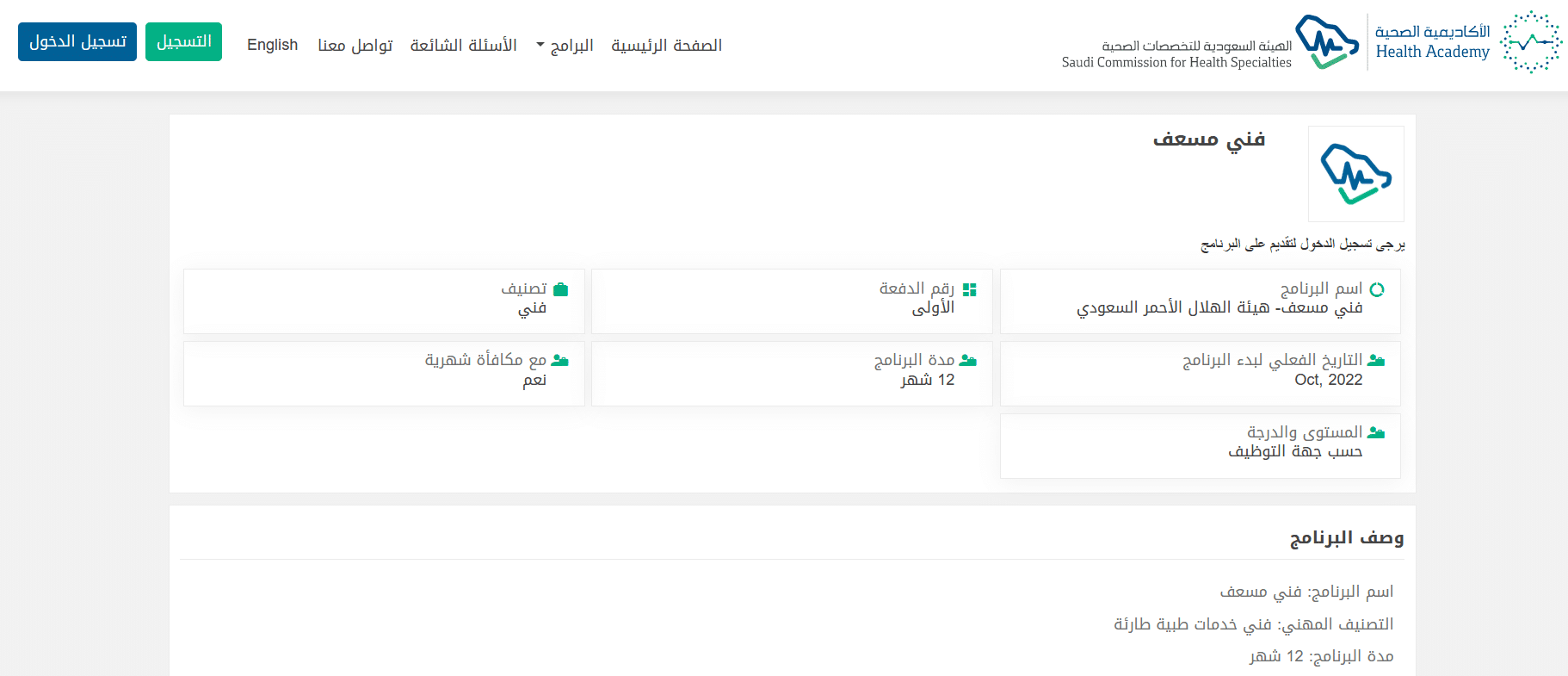Go to الصفحة الرئيسية home page
This screenshot has width=1568, height=676.
[667, 45]
